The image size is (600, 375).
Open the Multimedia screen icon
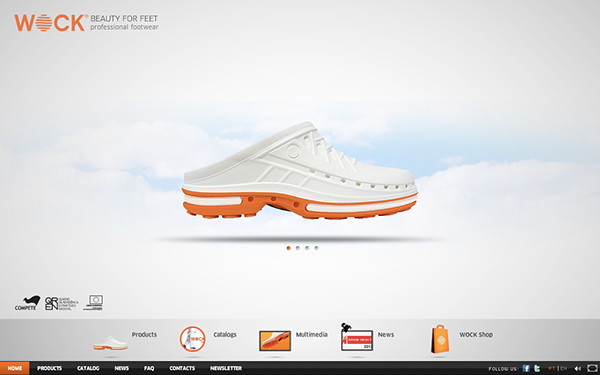click(x=275, y=341)
